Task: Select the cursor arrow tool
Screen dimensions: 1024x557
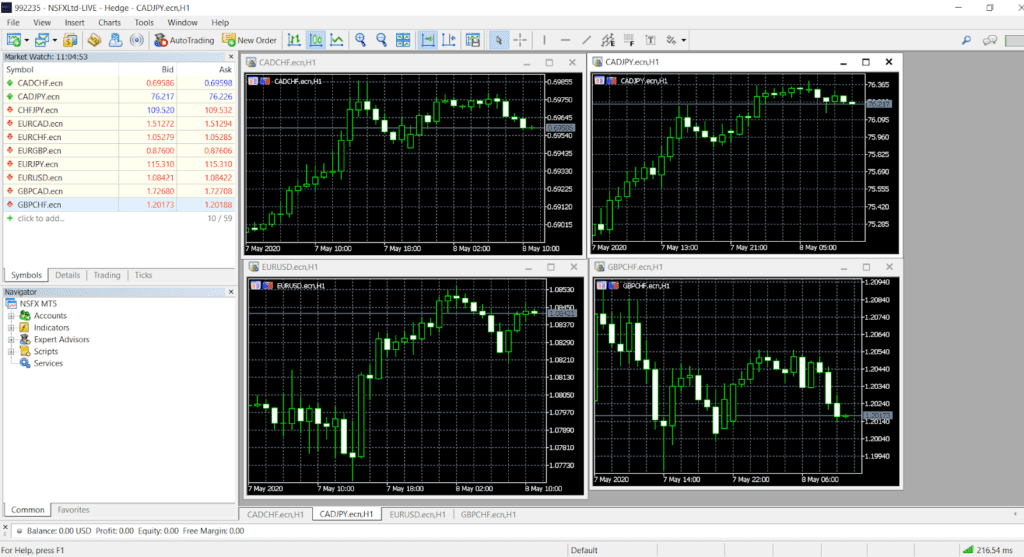Action: click(x=498, y=40)
